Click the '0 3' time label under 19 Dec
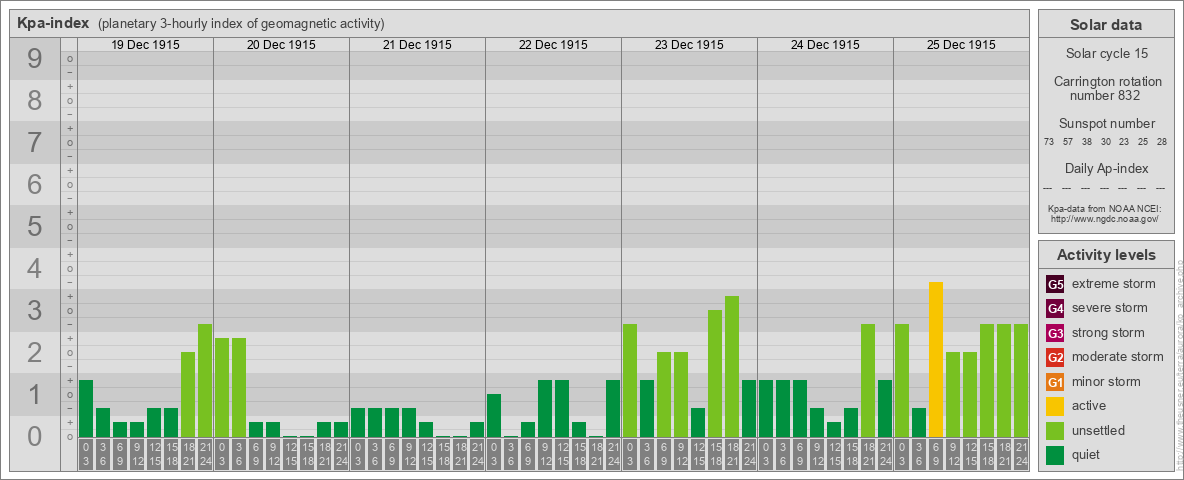Viewport: 1184px width, 480px height. coord(86,454)
